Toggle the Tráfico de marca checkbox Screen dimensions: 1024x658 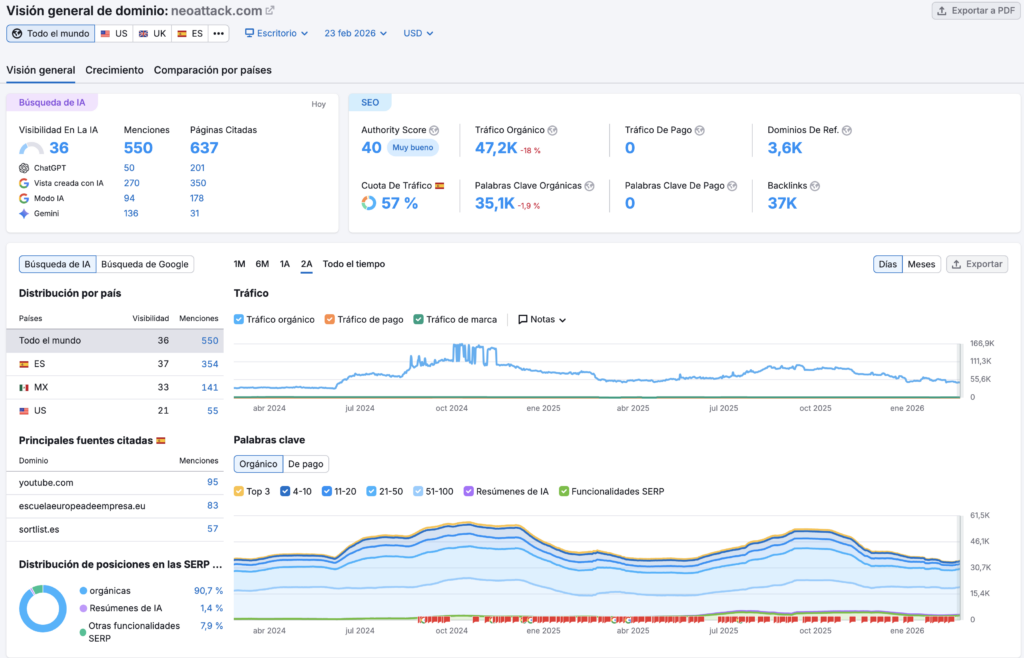[x=418, y=320]
